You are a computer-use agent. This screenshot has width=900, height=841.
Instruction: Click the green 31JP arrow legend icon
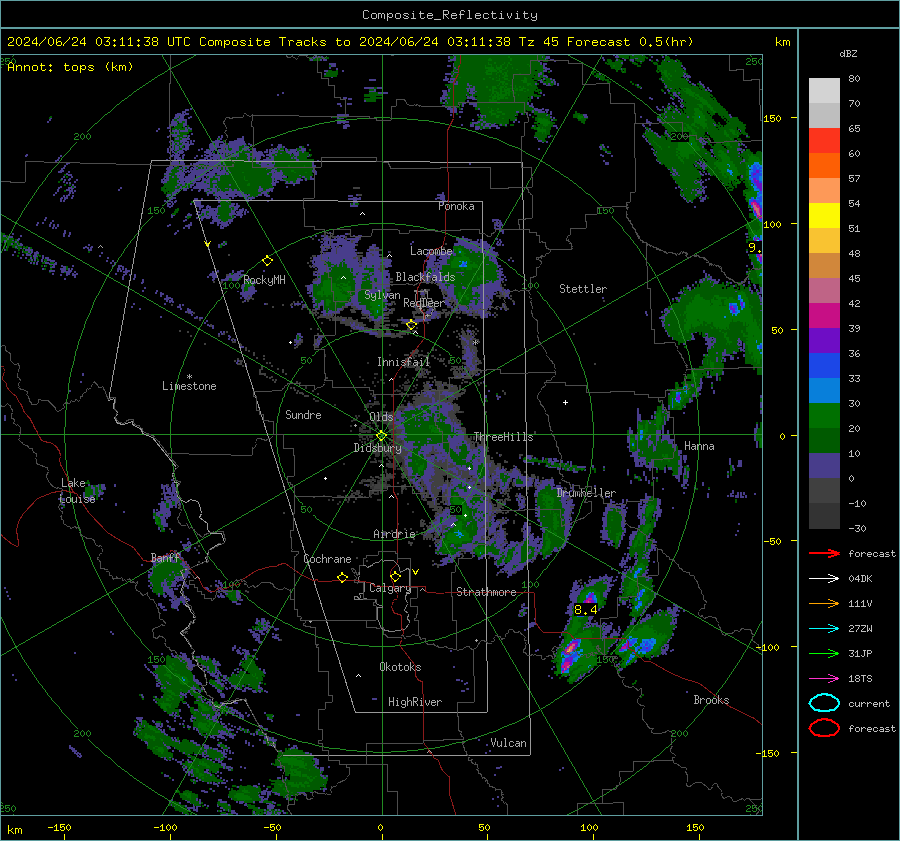coord(824,653)
